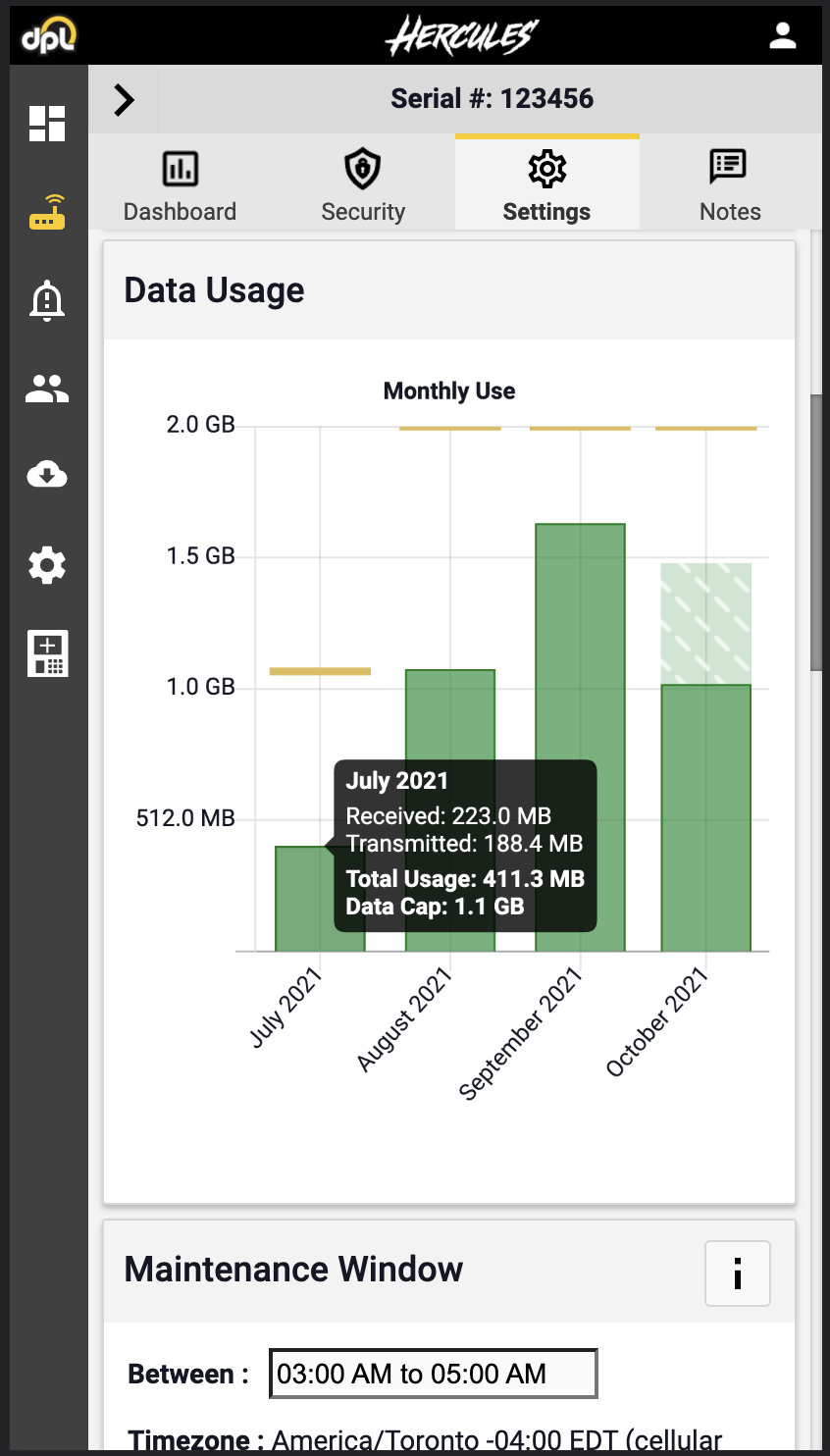This screenshot has height=1456, width=830.
Task: Switch to the Security tab
Action: (x=363, y=184)
